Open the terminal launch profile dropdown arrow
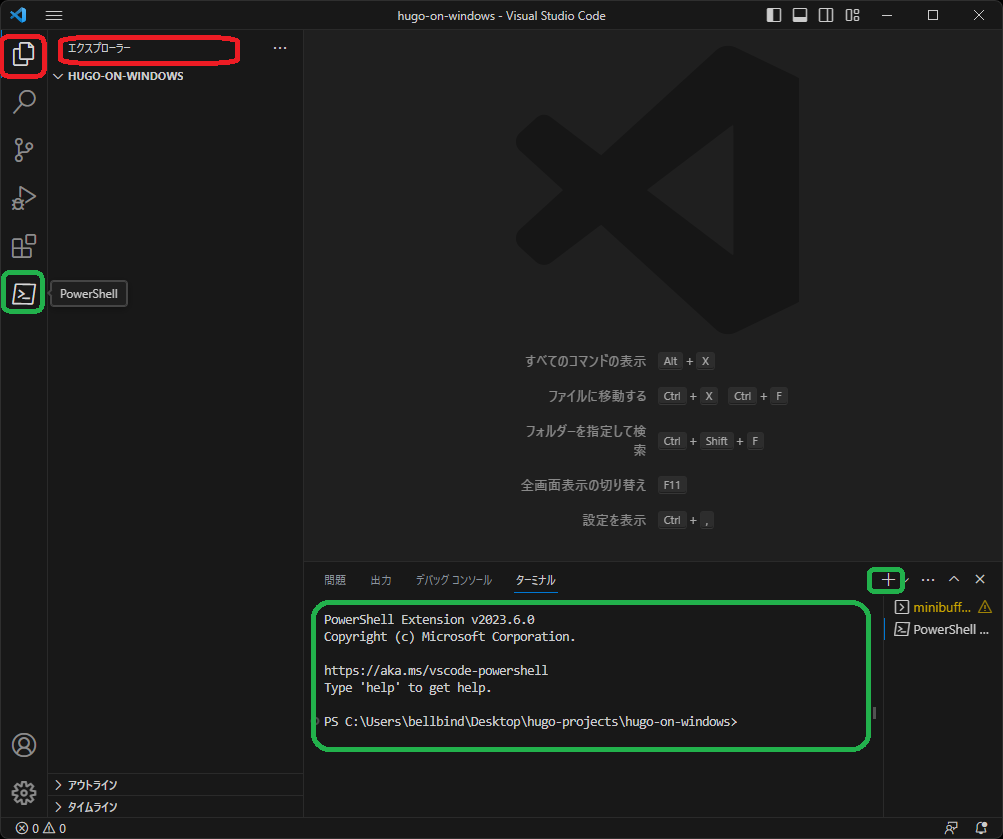This screenshot has width=1003, height=839. [906, 579]
